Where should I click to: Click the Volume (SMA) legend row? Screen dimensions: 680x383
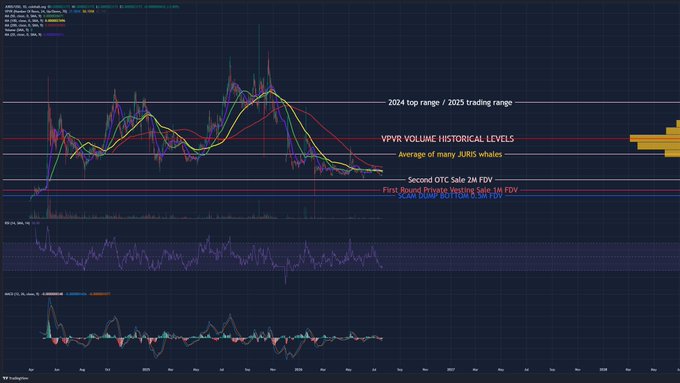click(x=18, y=30)
